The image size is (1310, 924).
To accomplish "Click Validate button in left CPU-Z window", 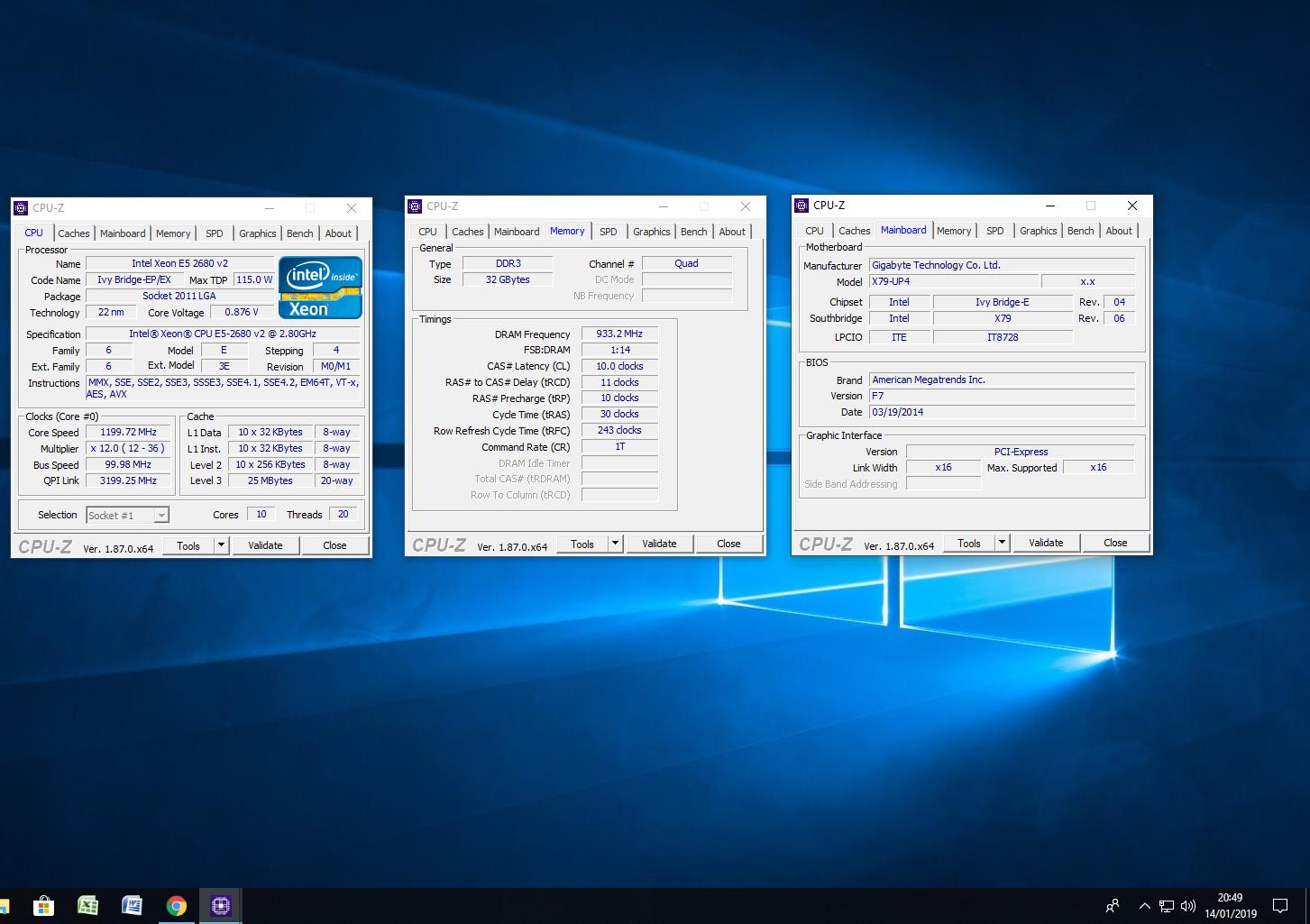I will click(266, 545).
